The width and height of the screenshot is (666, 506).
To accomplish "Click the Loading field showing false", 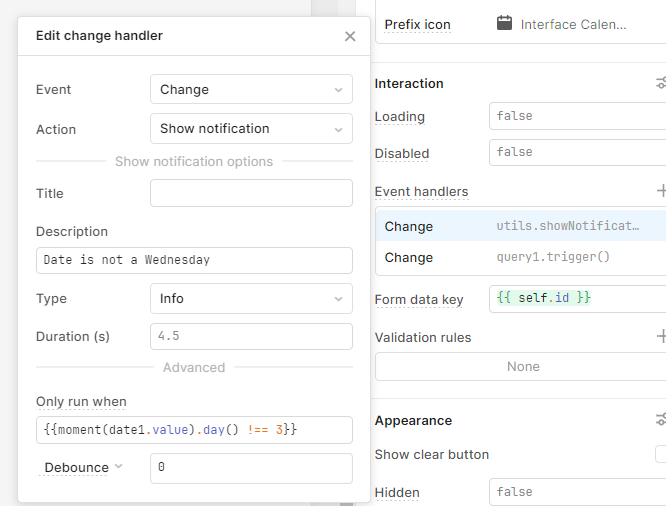I will coord(576,116).
